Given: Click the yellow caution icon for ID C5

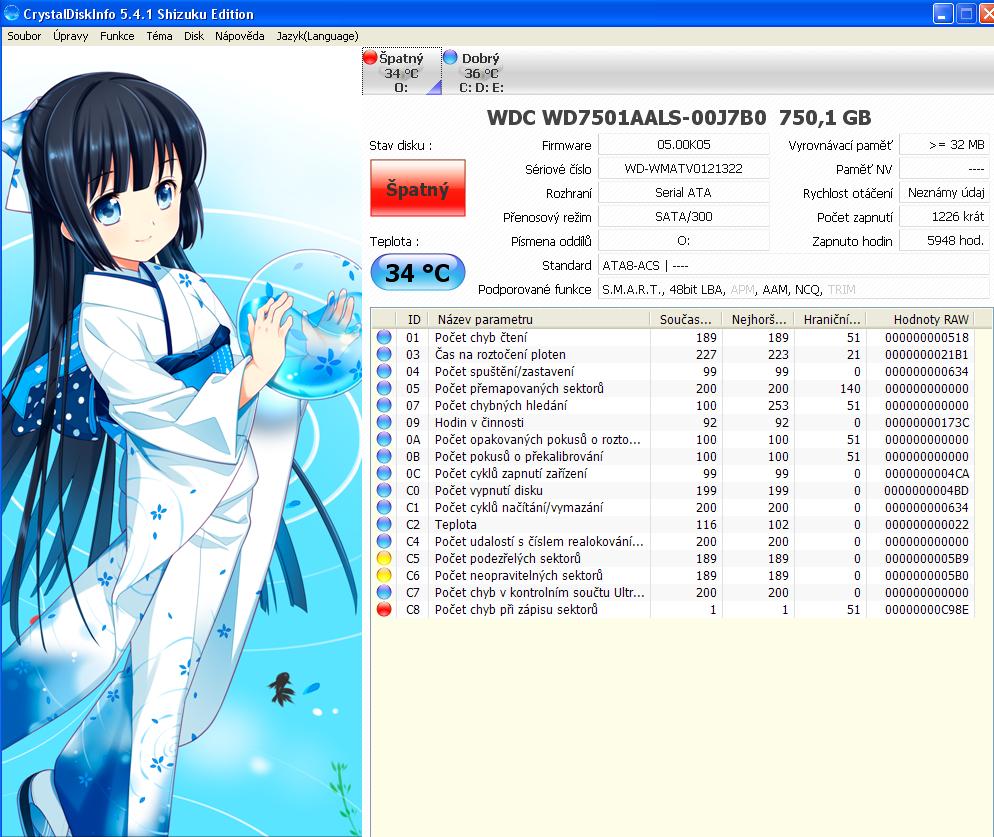Looking at the screenshot, I should [384, 558].
